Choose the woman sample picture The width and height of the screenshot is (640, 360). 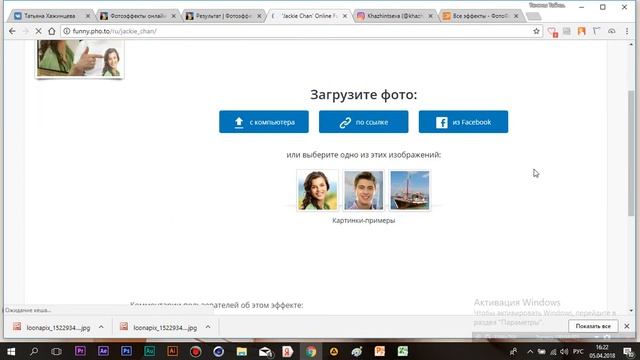pos(318,190)
